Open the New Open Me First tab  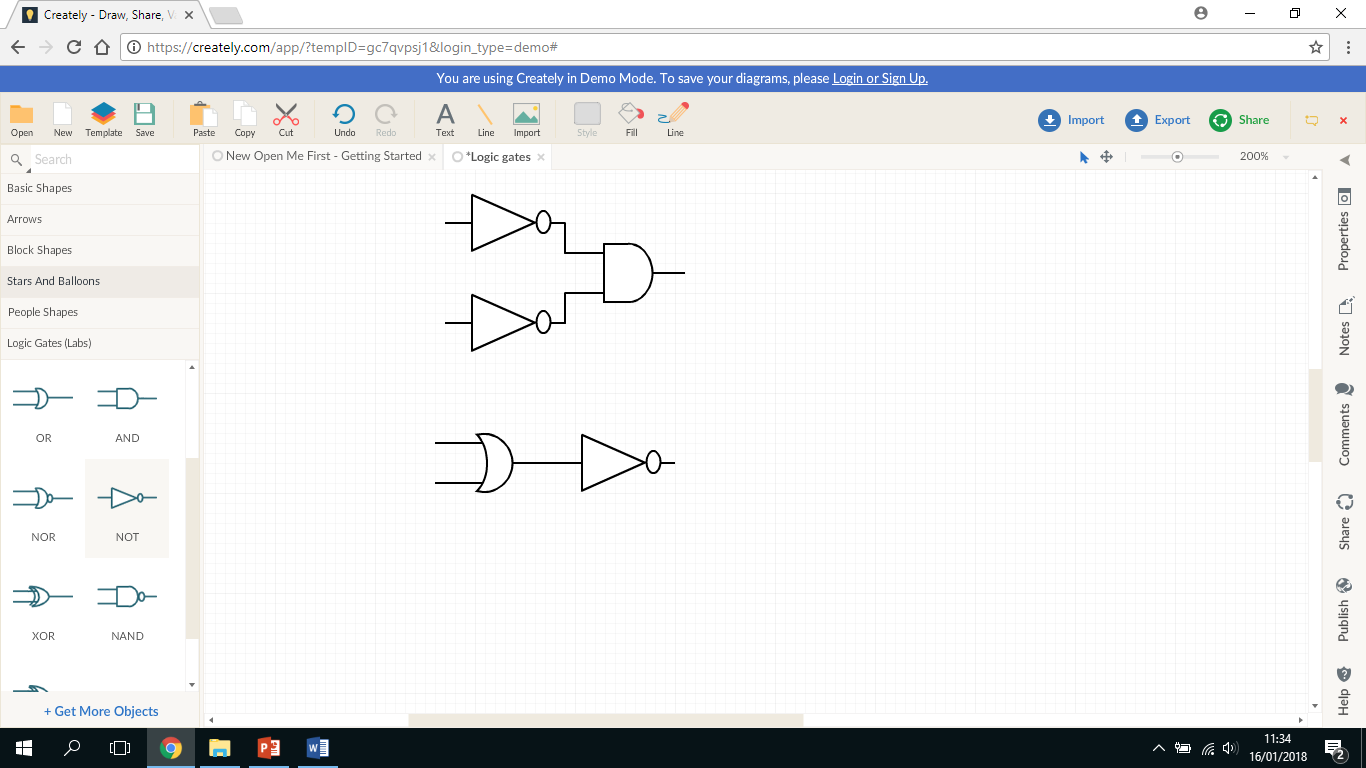point(322,156)
